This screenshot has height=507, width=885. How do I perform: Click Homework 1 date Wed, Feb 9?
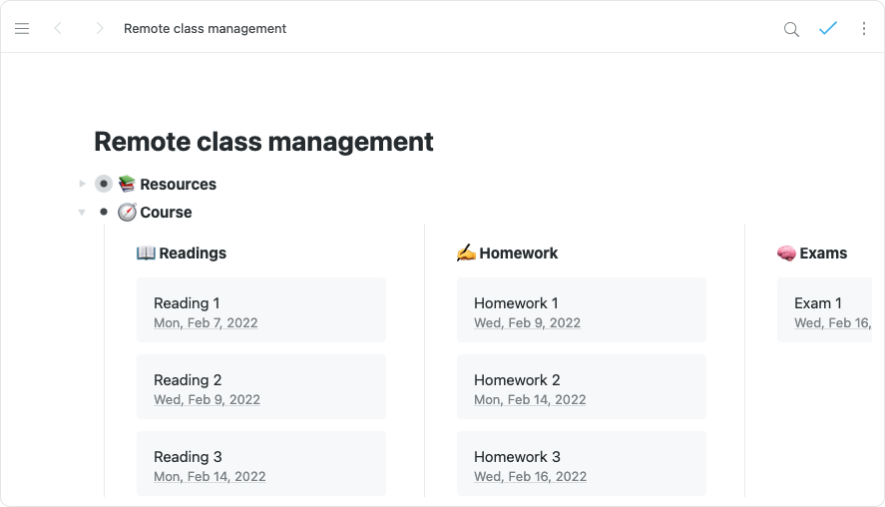pyautogui.click(x=527, y=323)
